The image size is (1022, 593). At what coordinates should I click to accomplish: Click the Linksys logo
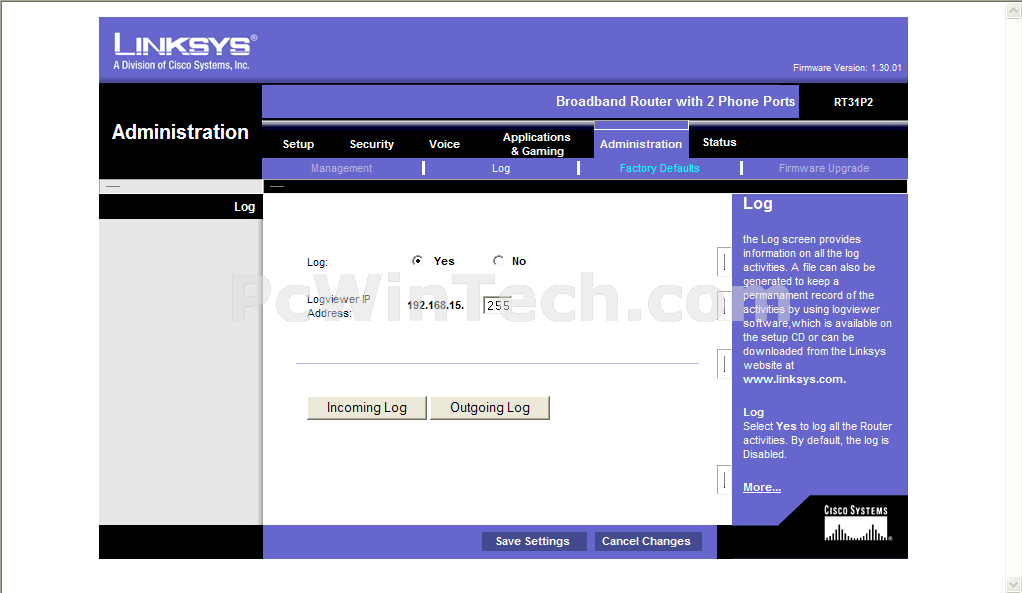pyautogui.click(x=185, y=51)
